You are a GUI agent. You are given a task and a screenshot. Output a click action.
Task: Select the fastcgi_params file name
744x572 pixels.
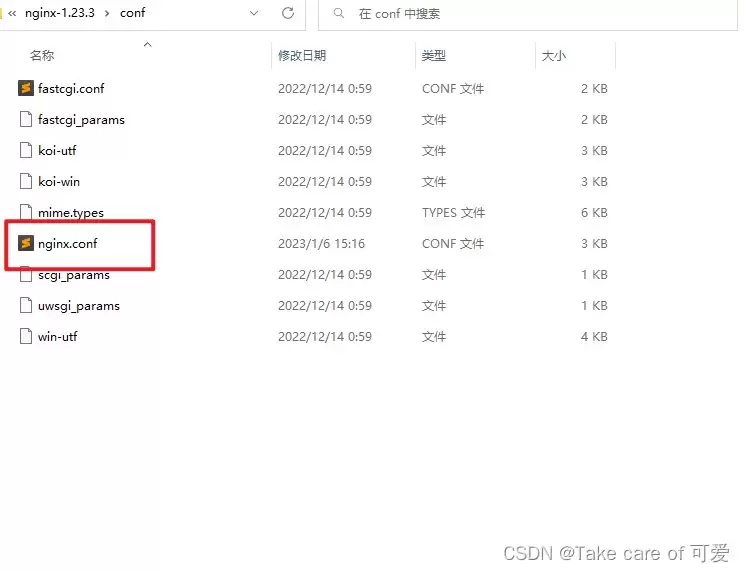pos(81,120)
